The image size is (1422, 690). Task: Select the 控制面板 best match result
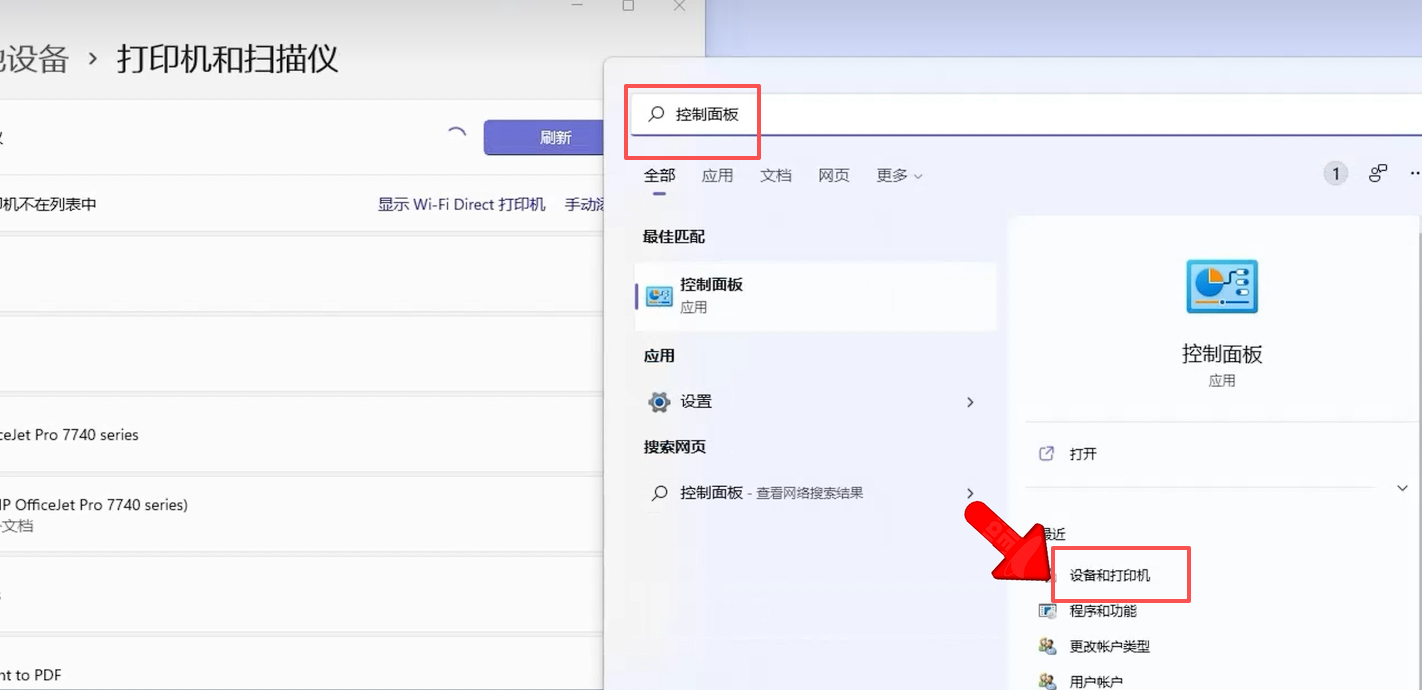816,296
